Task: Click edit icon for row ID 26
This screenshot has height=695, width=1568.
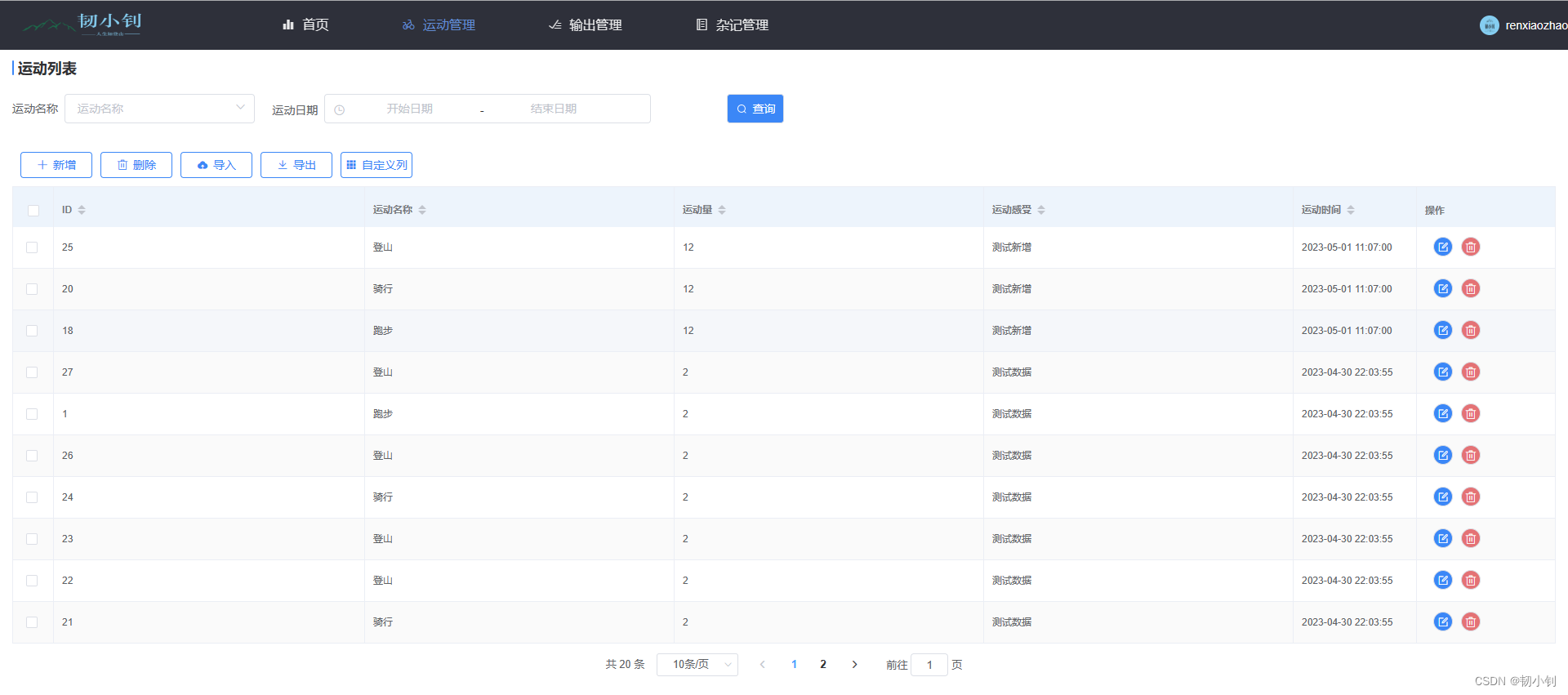Action: pos(1443,455)
